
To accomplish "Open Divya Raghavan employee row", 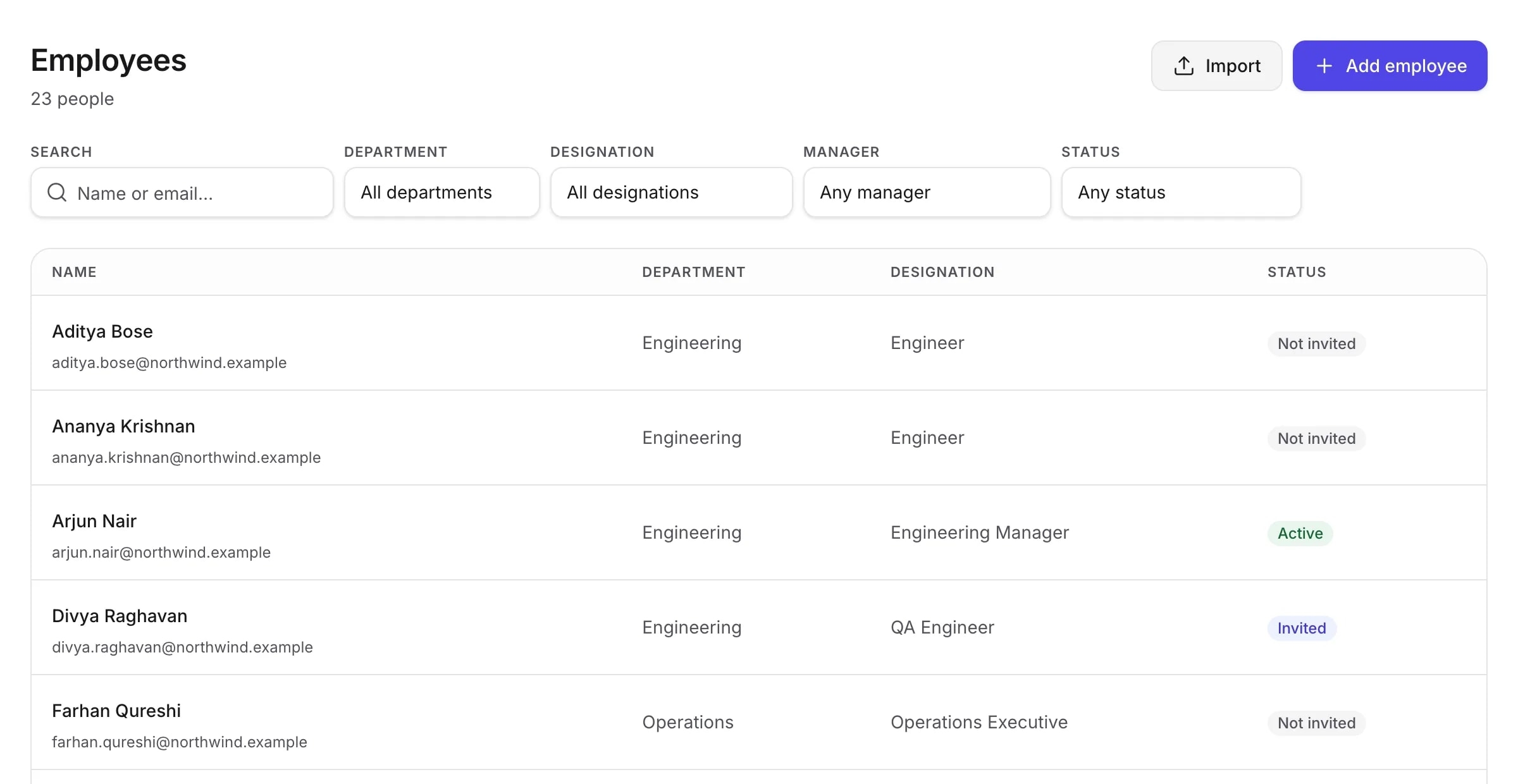I will (759, 627).
